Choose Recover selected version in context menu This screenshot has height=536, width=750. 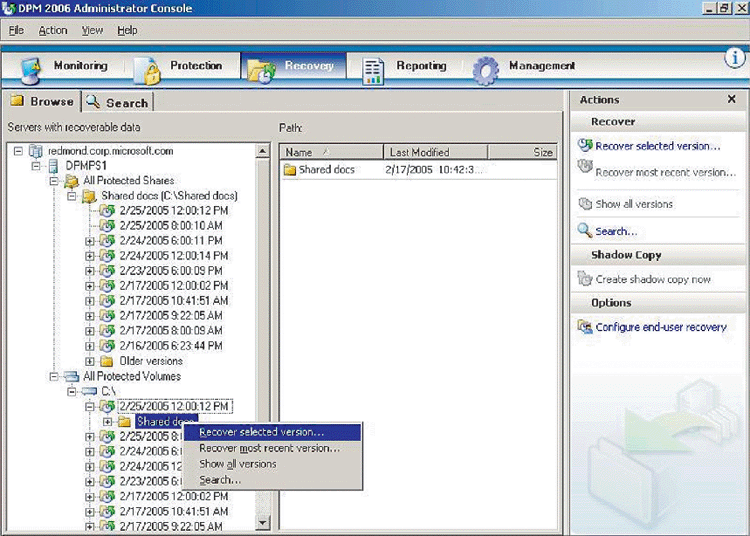273,432
